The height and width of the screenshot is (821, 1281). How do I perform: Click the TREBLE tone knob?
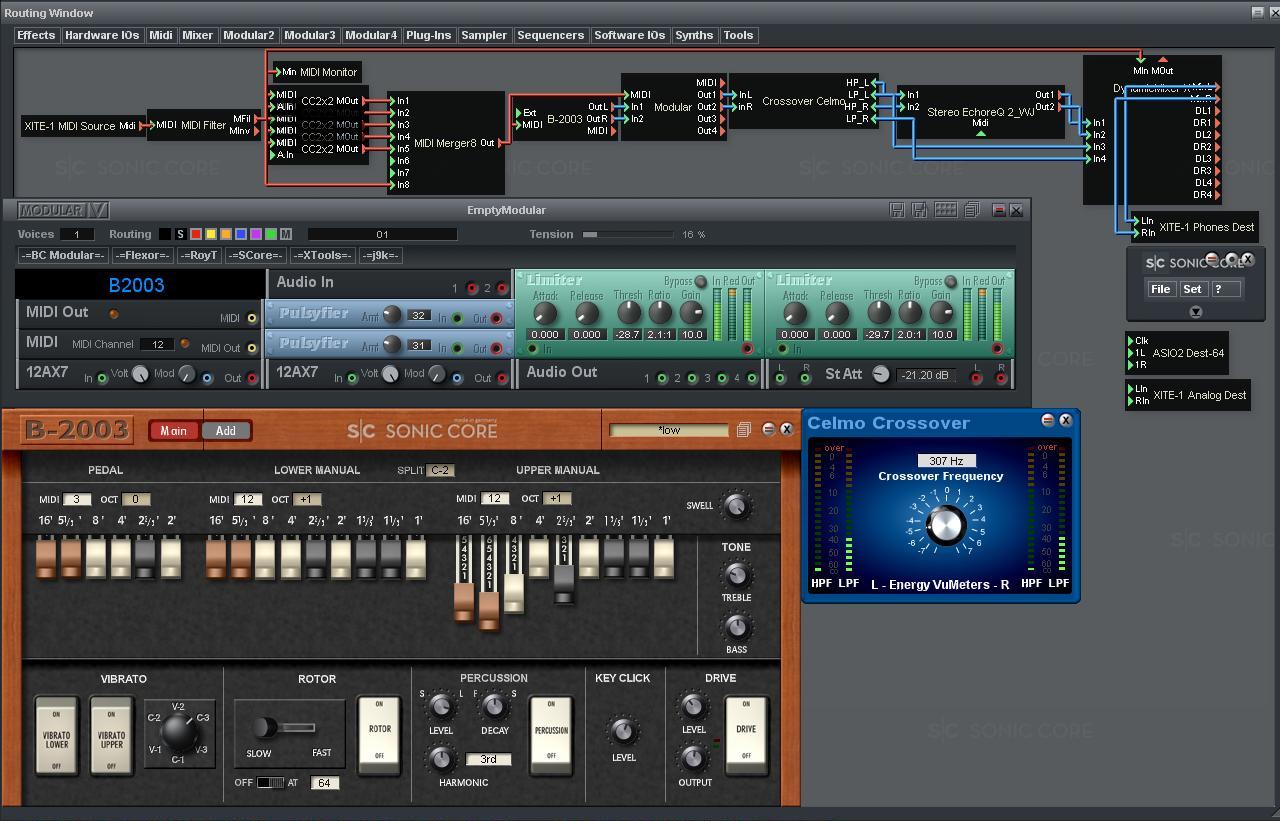pos(736,575)
